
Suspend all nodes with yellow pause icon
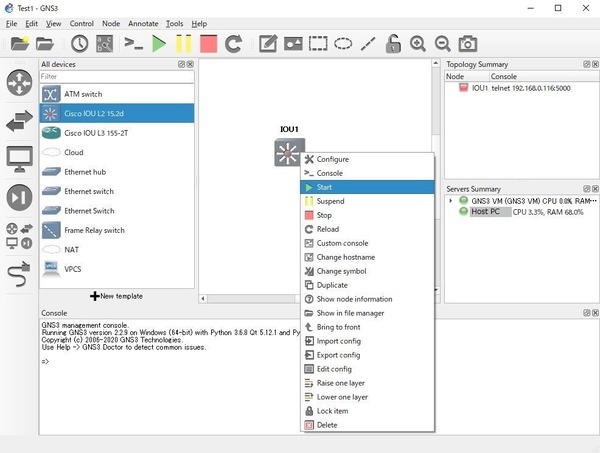pos(184,44)
